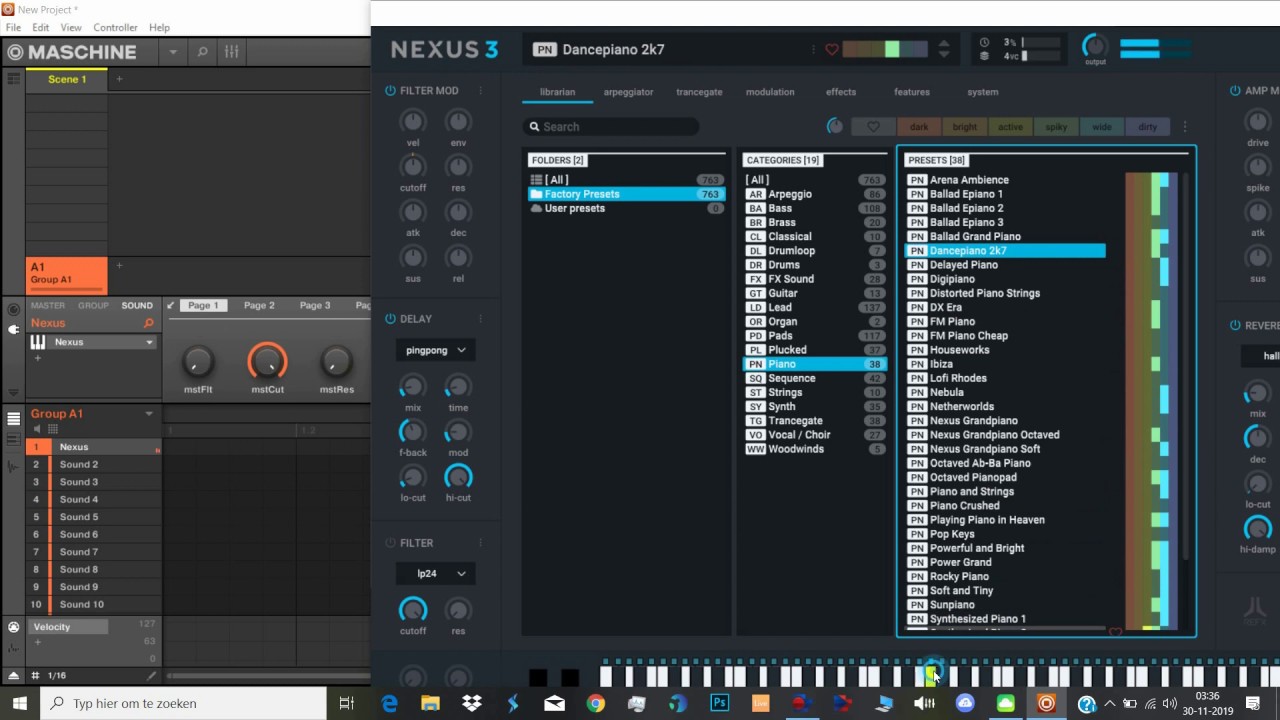This screenshot has height=720, width=1280.
Task: Open File Explorer from the taskbar
Action: [x=431, y=703]
